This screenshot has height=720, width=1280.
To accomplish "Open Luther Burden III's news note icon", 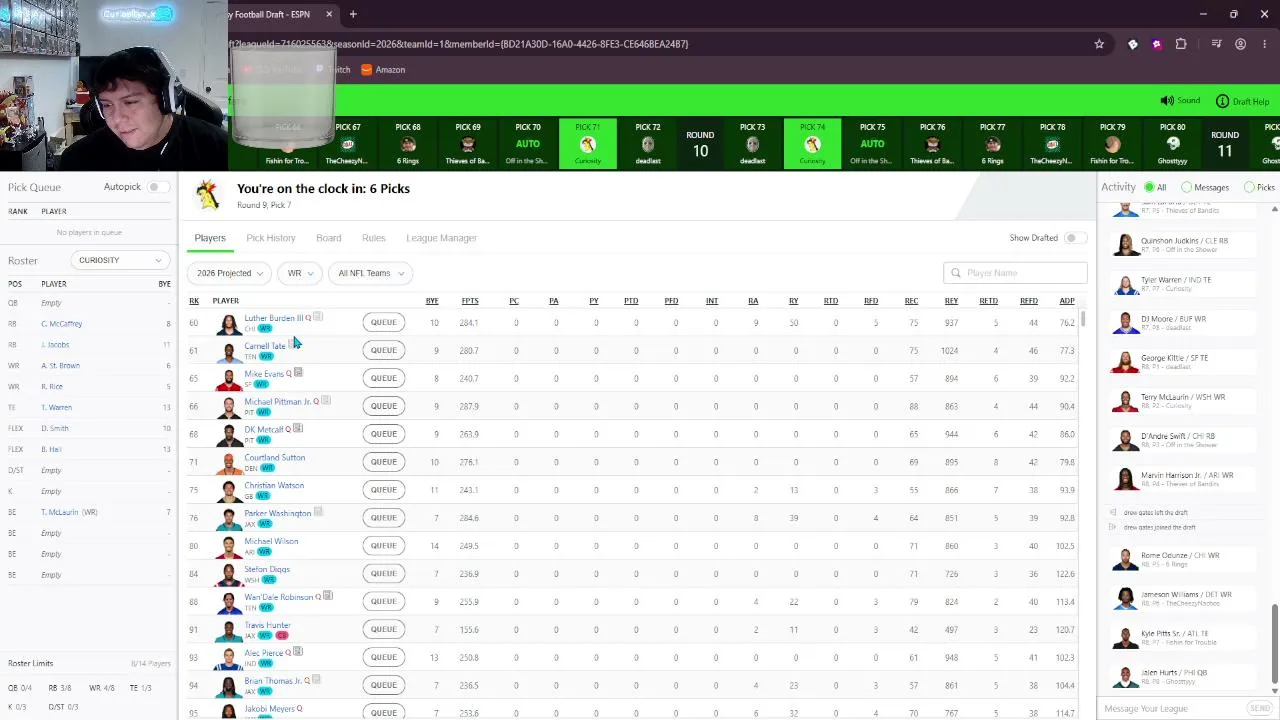I will [317, 317].
